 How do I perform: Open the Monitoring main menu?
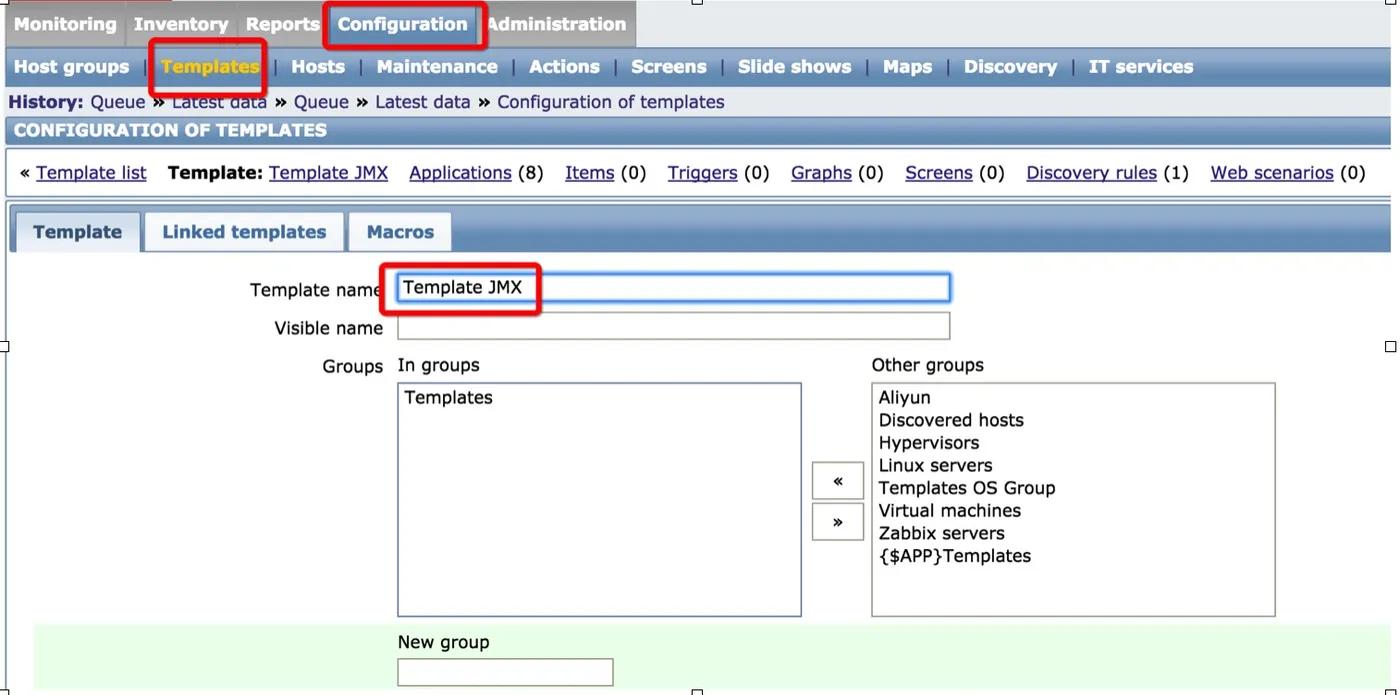tap(65, 24)
